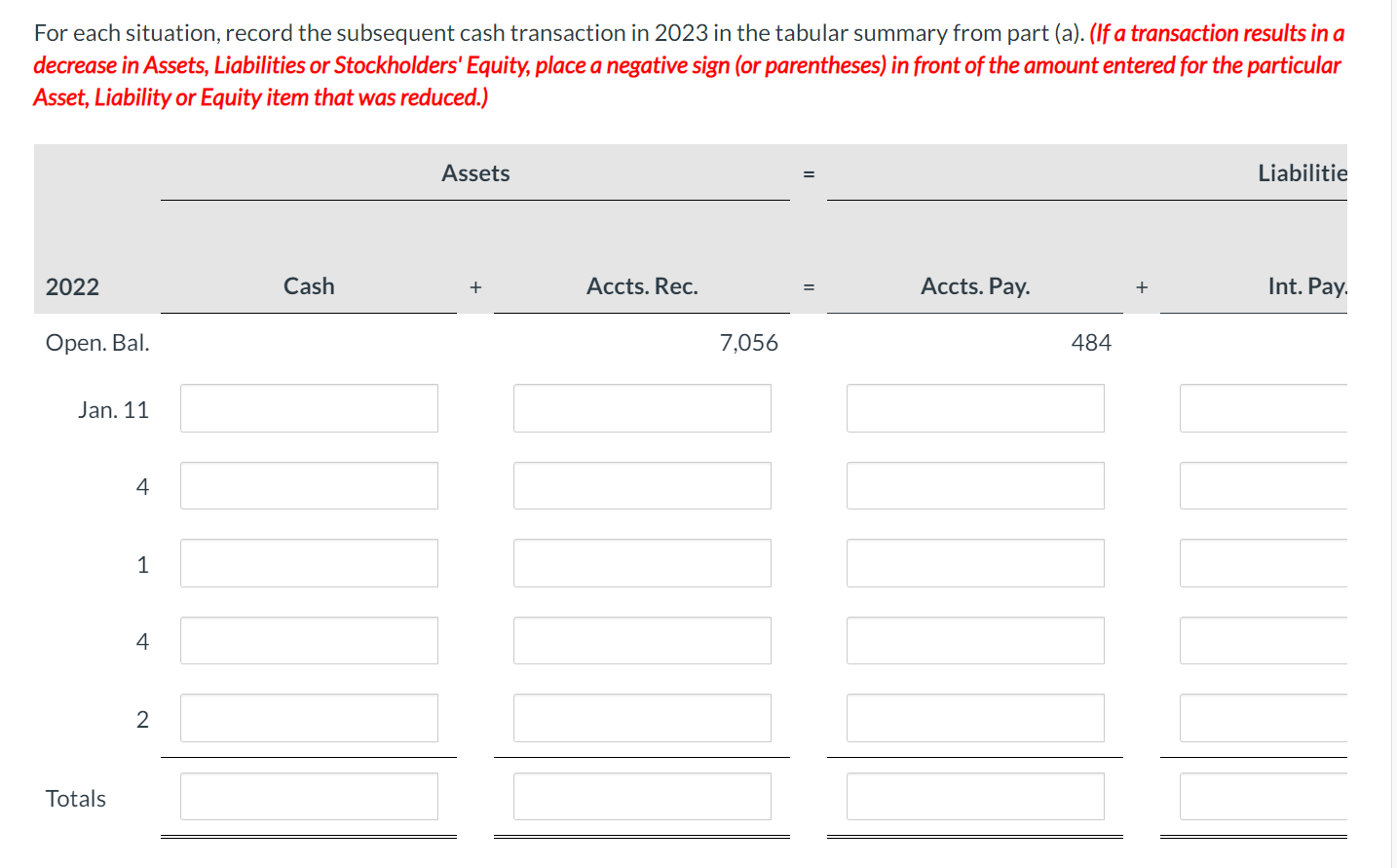The width and height of the screenshot is (1397, 868).
Task: Select the opening balance value 7,056
Action: [748, 342]
